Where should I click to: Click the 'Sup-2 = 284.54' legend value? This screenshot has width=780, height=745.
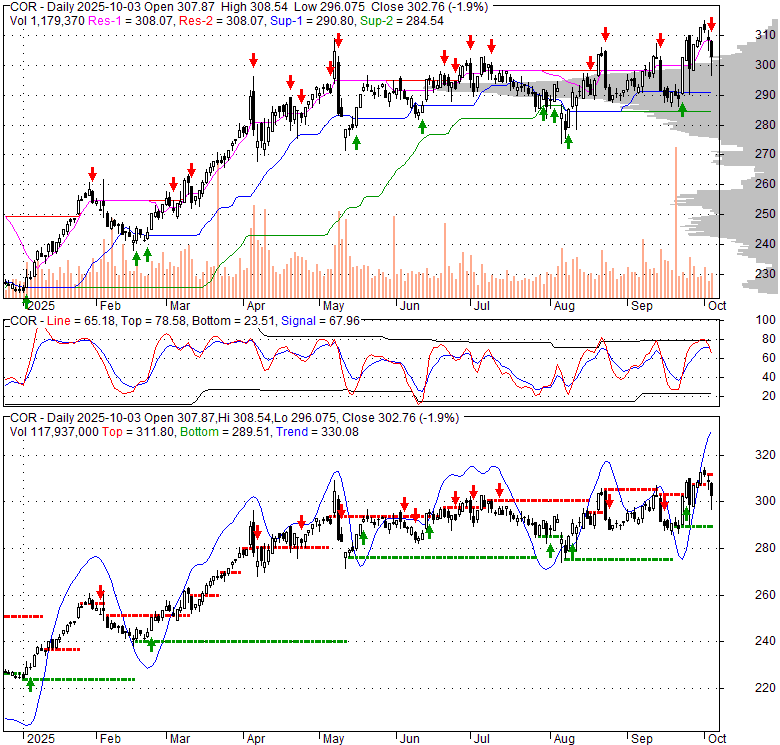(x=402, y=21)
